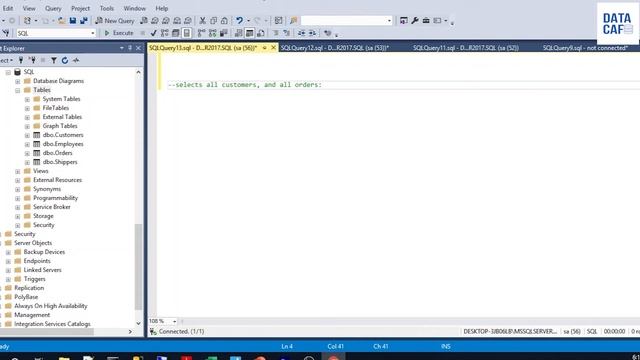The width and height of the screenshot is (640, 360).
Task: Click the comment line in query editor
Action: click(245, 85)
